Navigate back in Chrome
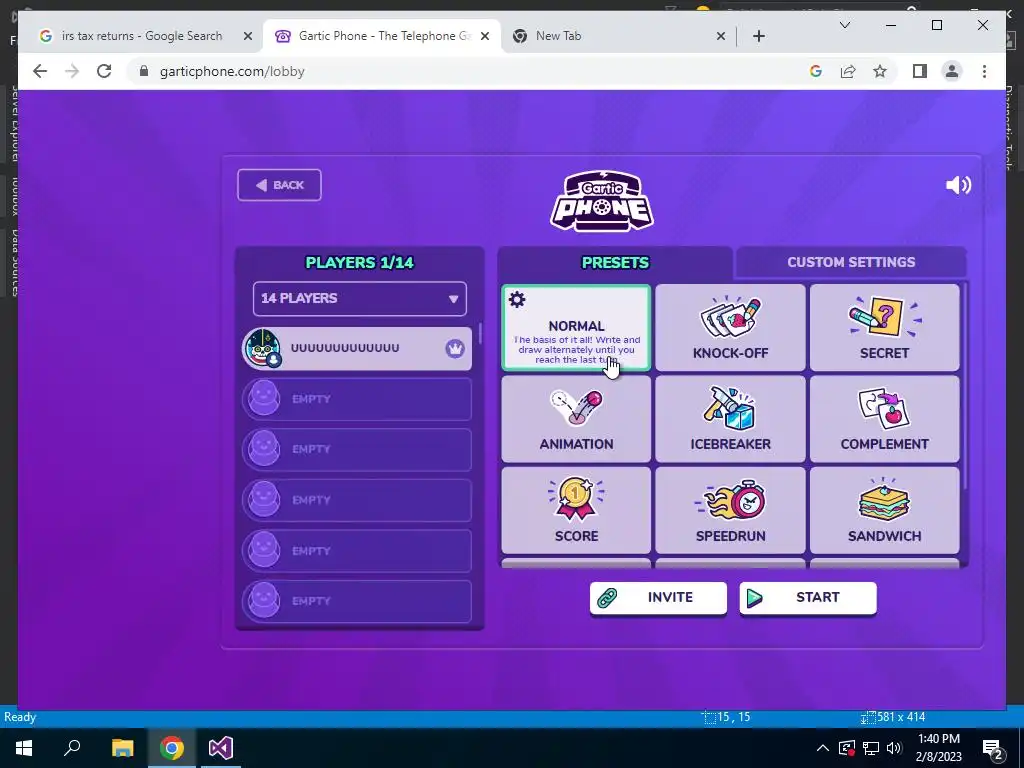 pyautogui.click(x=40, y=71)
